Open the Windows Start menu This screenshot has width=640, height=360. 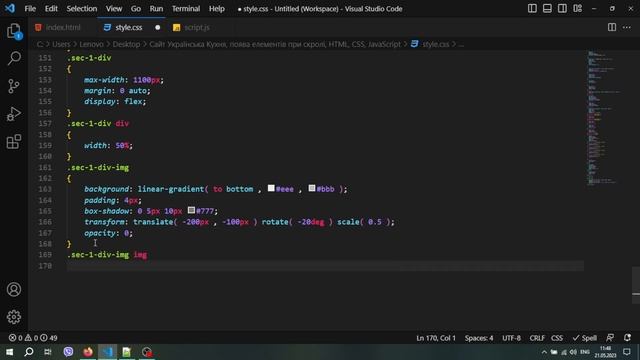pyautogui.click(x=9, y=352)
